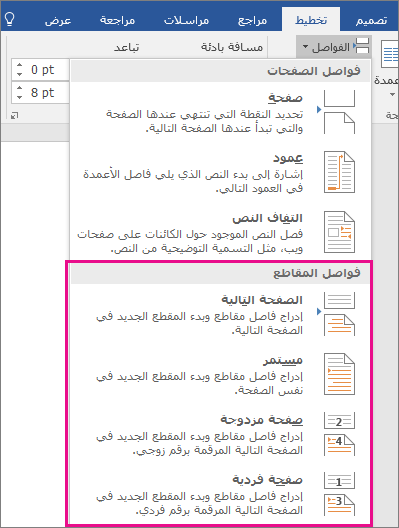Choose التفاف النص (Text Wrapping) break

coord(221,232)
